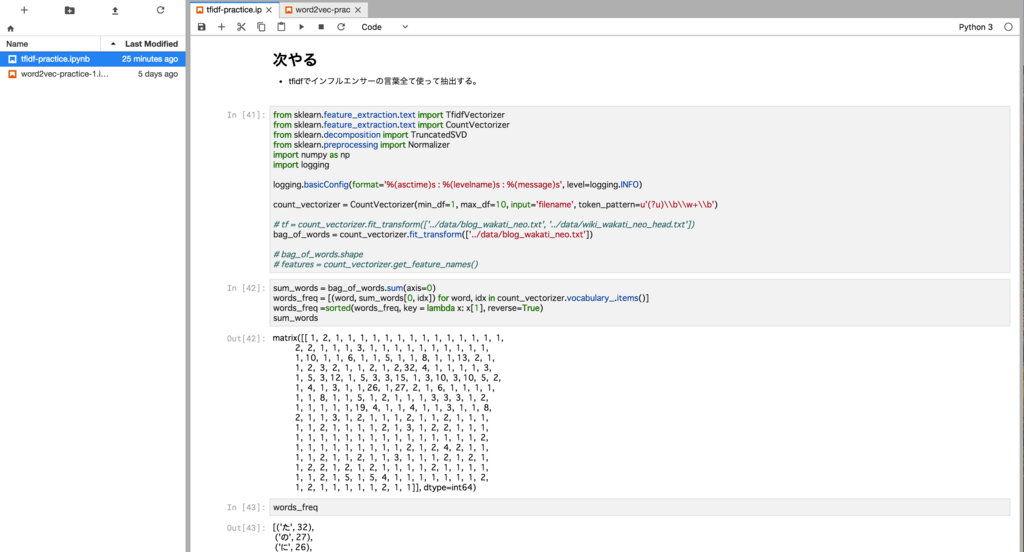1024x552 pixels.
Task: Click inside the In [42] code cell
Action: (x=639, y=303)
